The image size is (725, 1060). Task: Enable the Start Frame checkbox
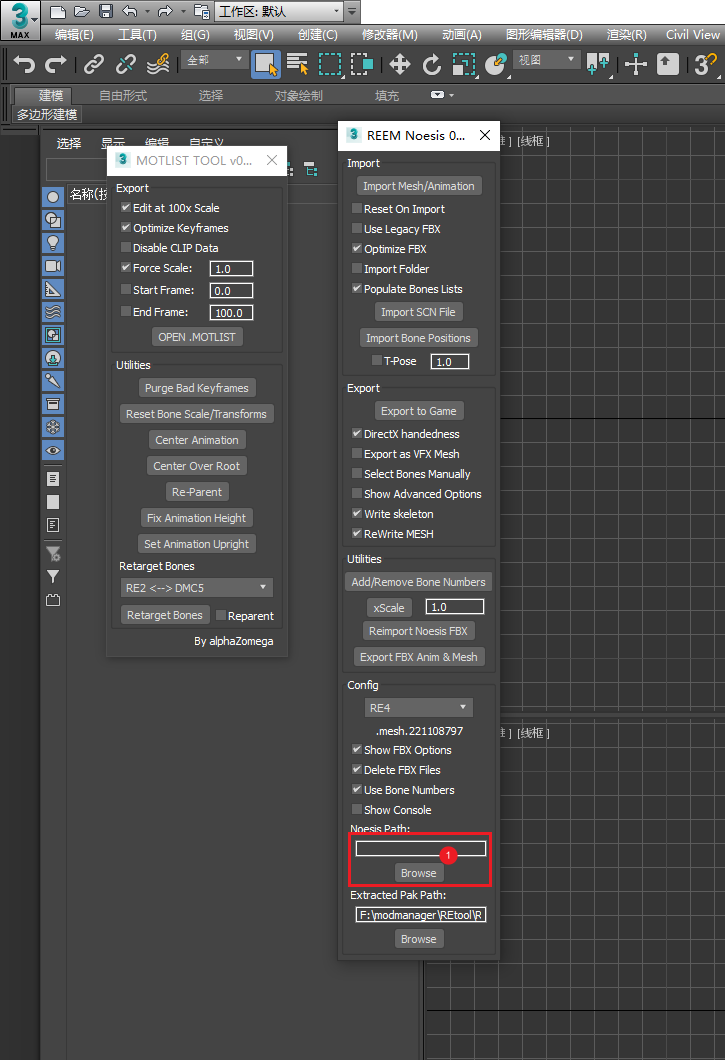[x=126, y=289]
